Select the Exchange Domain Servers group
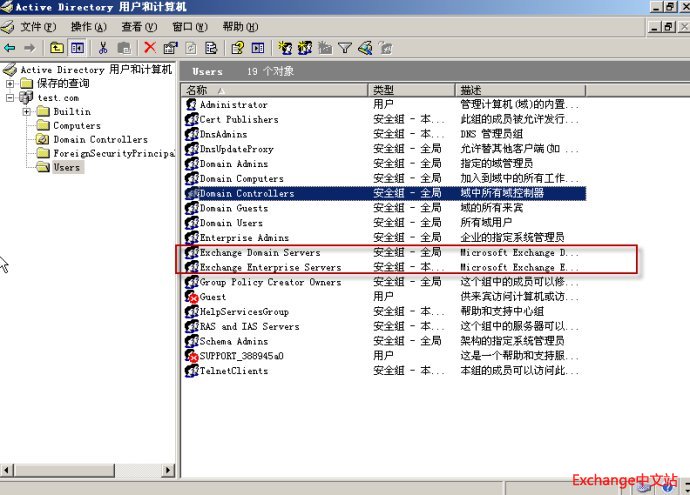The image size is (690, 495). (259, 253)
